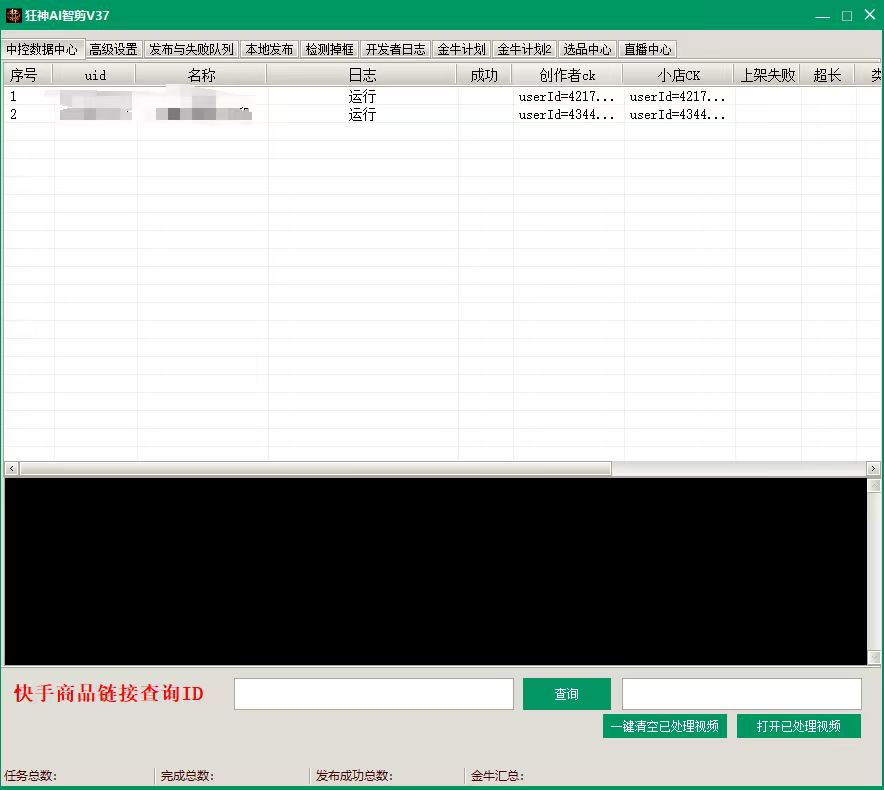The width and height of the screenshot is (884, 790).
Task: Click 创作者ck cell userId=4344...
Action: [x=566, y=114]
